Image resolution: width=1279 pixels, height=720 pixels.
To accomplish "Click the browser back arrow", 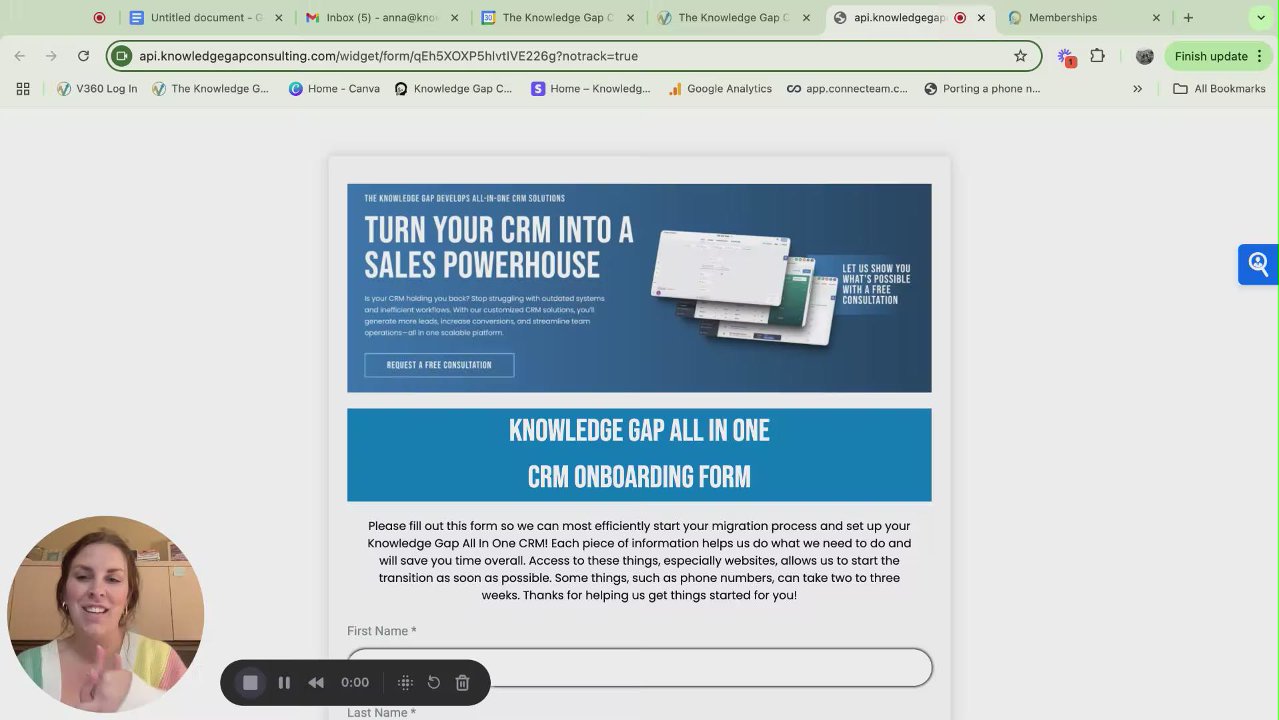I will click(x=20, y=56).
